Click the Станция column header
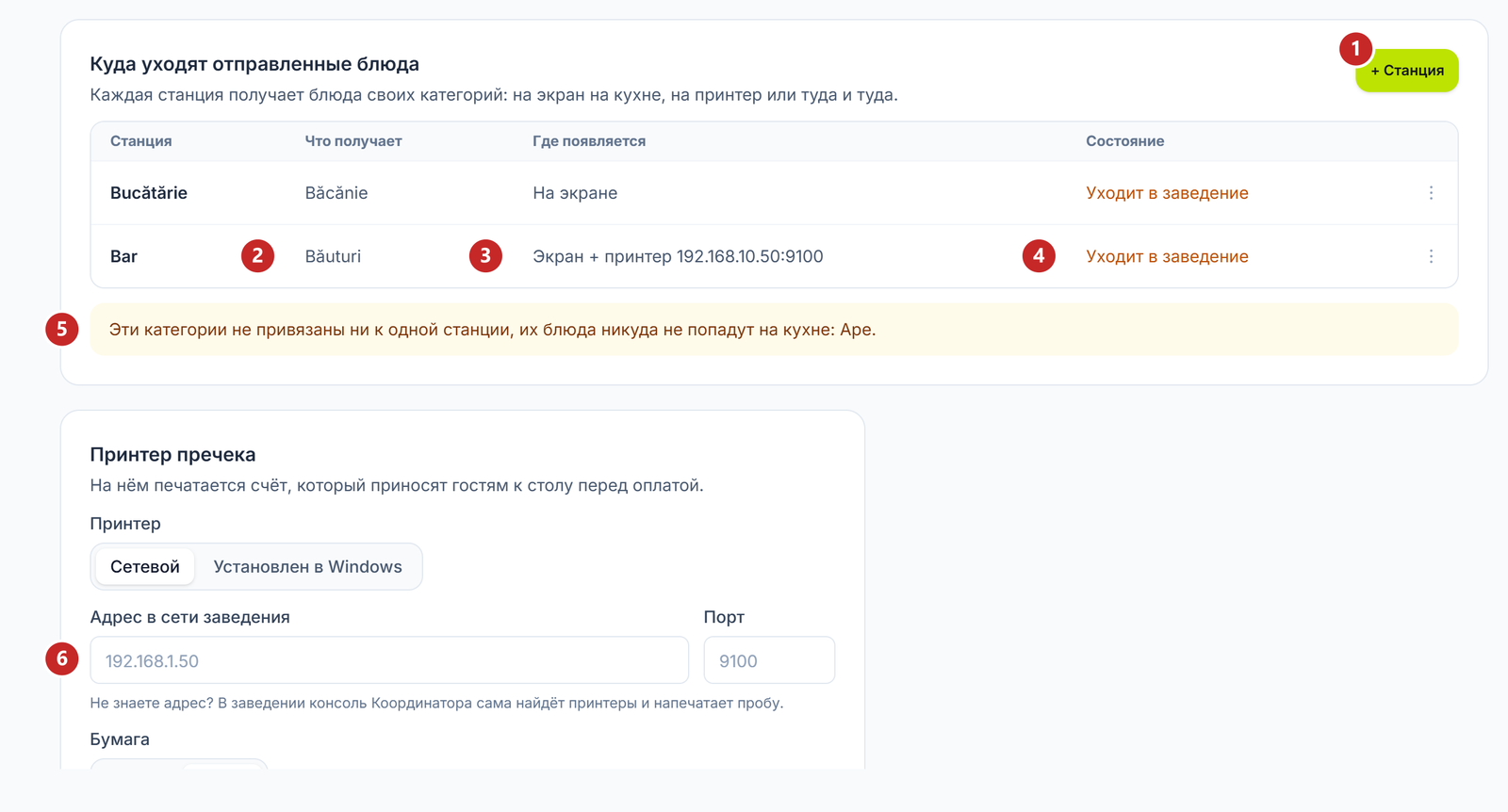This screenshot has height=812, width=1508. click(x=141, y=141)
